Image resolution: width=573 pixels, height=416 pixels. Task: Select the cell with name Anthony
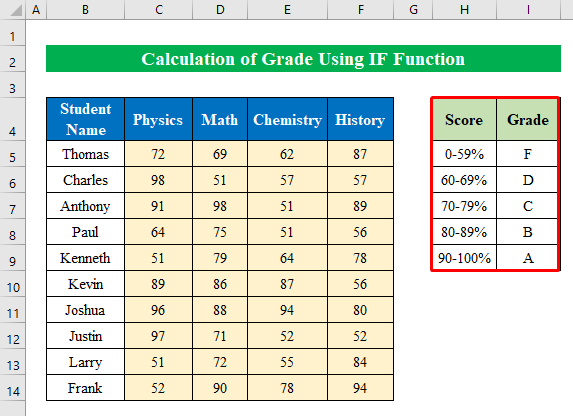pos(86,206)
